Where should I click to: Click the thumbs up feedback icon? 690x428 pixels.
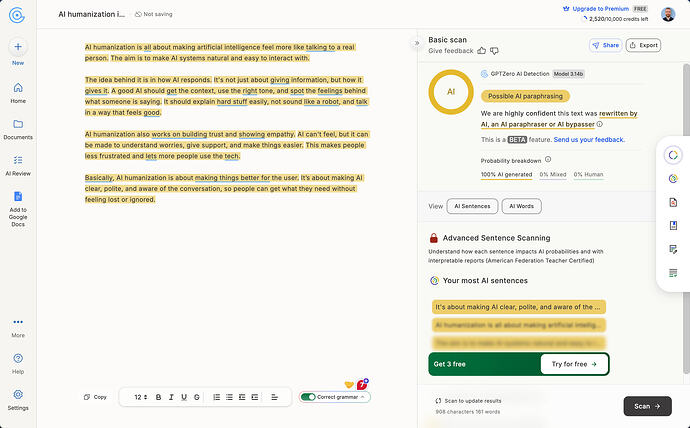(481, 51)
